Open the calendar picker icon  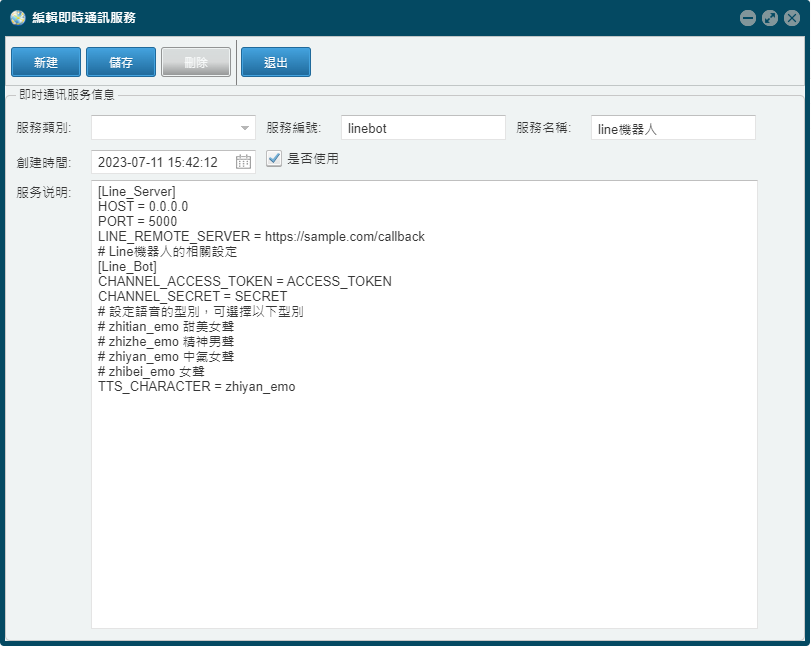point(243,162)
